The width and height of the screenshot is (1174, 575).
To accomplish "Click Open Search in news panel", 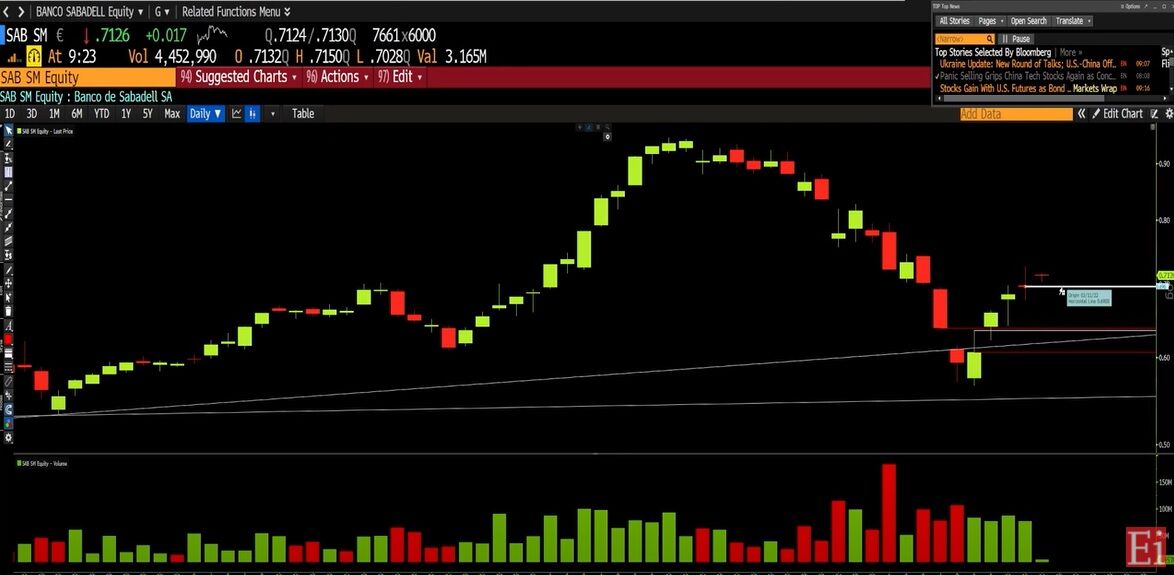I will 1029,21.
